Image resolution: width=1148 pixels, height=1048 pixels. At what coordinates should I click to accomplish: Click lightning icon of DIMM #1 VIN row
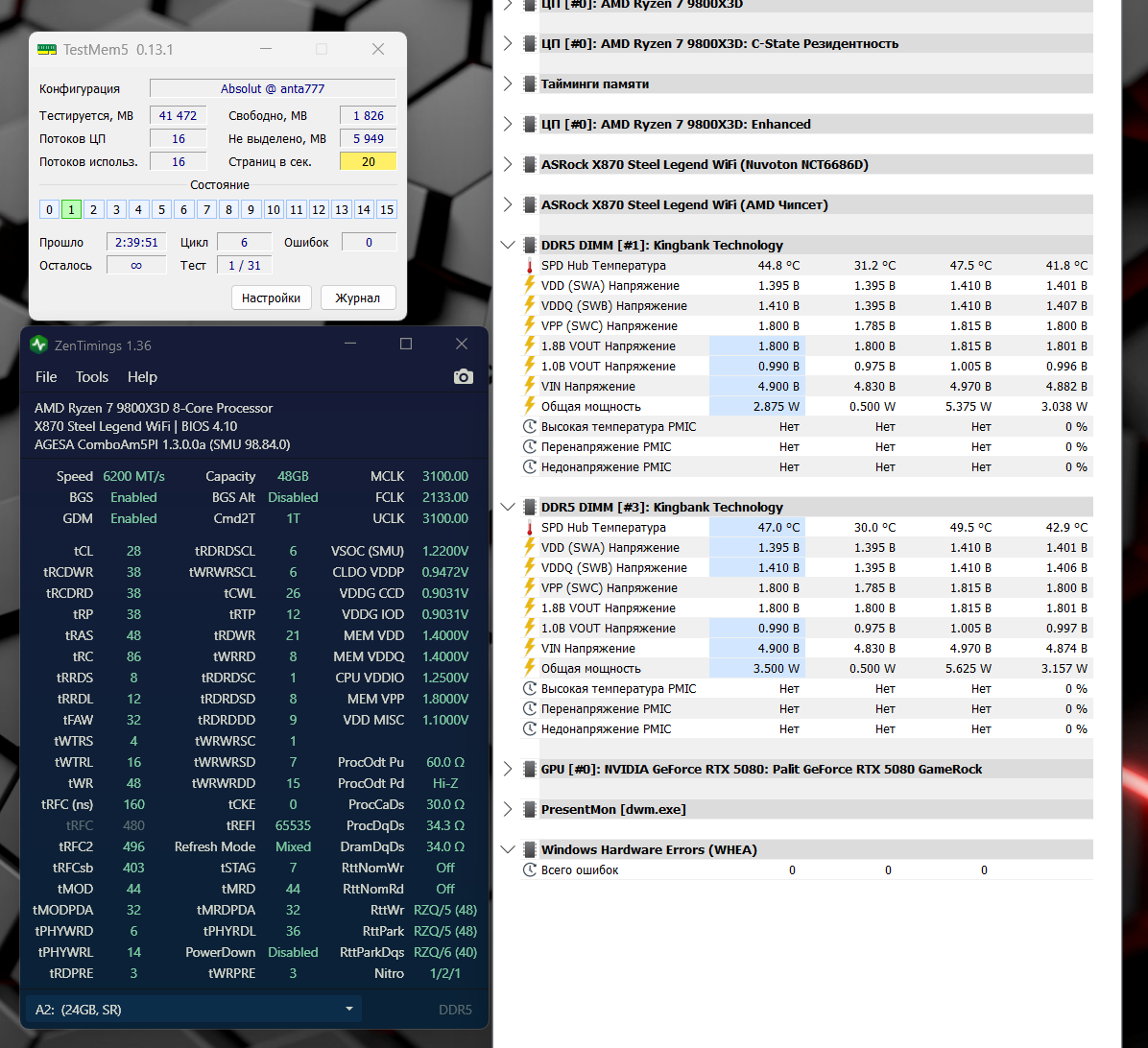coord(529,387)
